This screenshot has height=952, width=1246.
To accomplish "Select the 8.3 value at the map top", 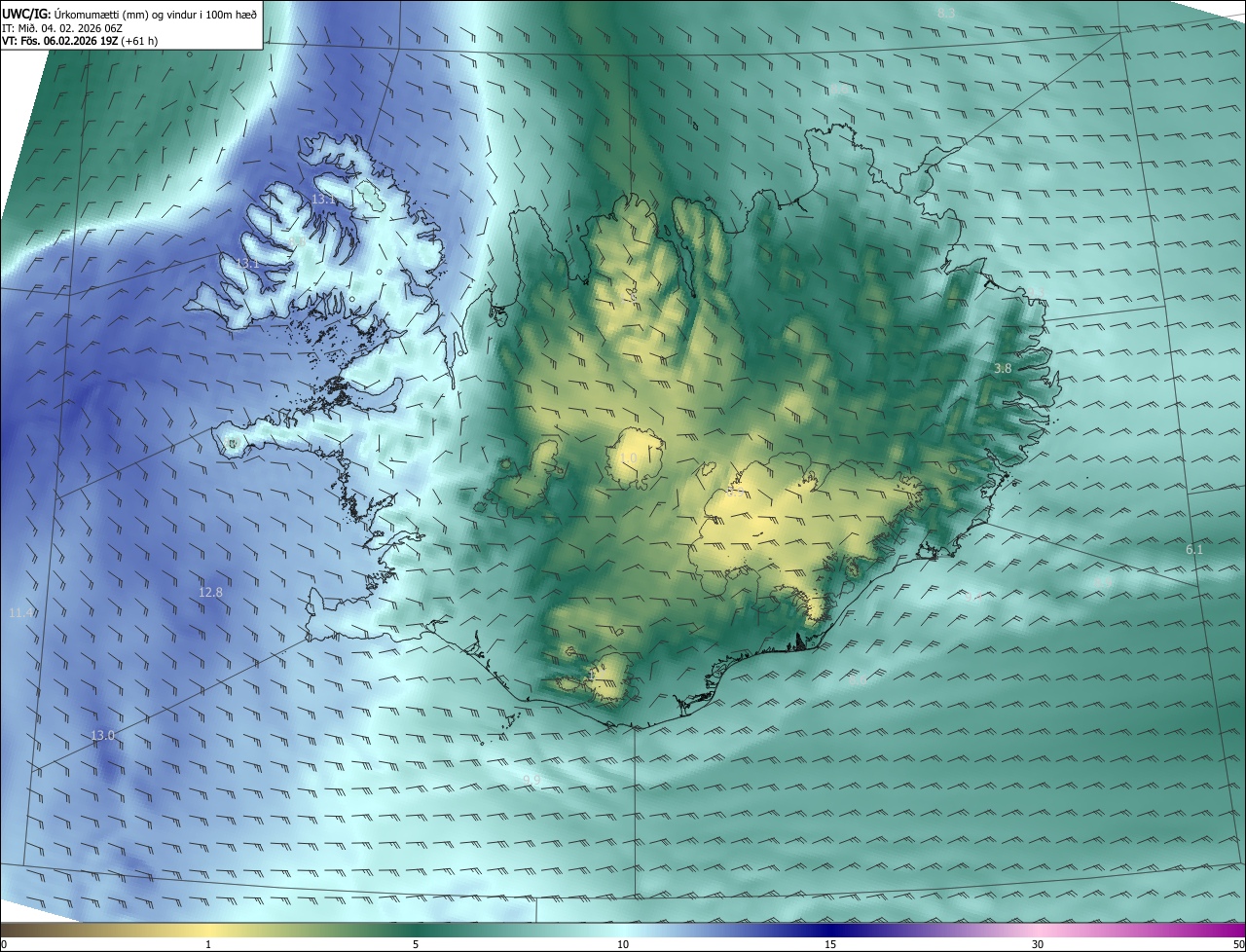I will tap(946, 14).
